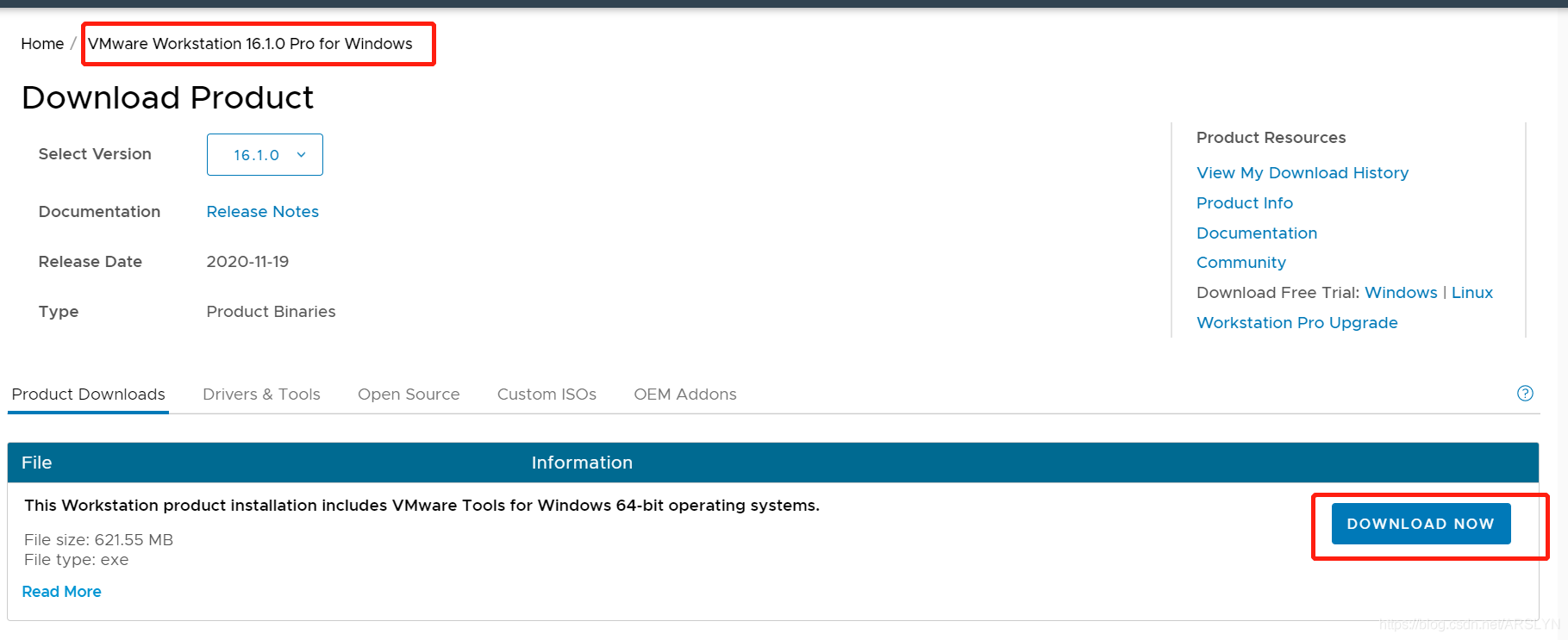The height and width of the screenshot is (640, 1568).
Task: Switch to the Custom ISOs tab
Action: 547,395
